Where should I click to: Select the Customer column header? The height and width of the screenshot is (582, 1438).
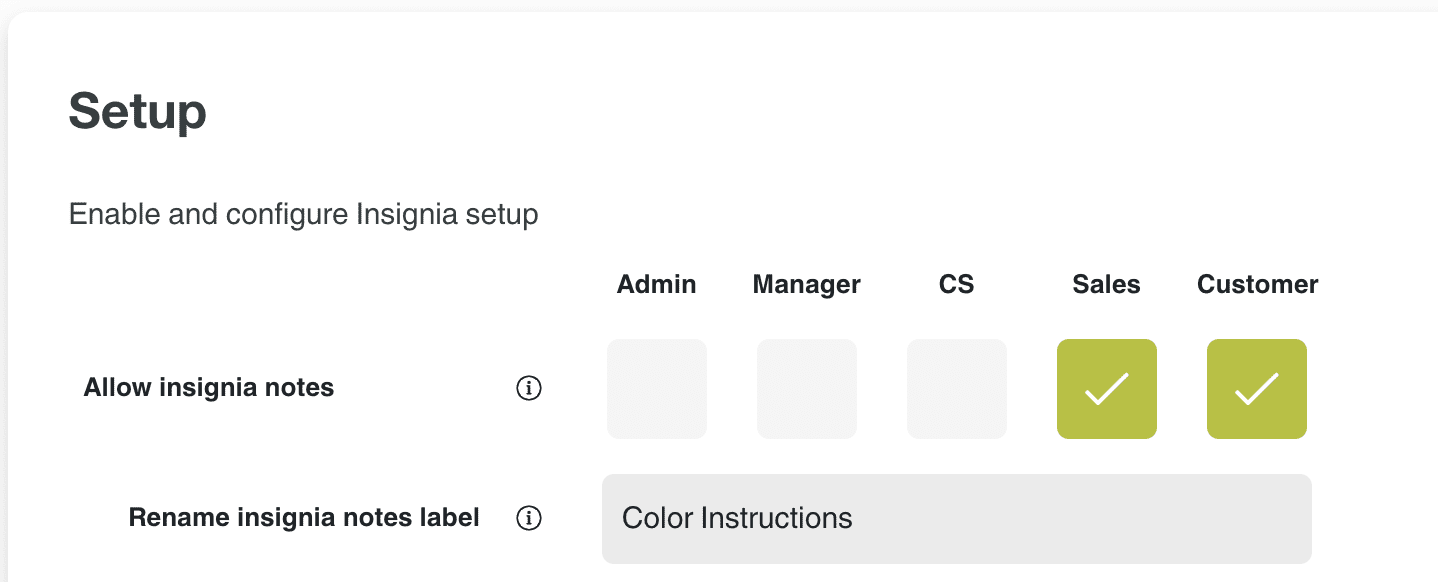pyautogui.click(x=1258, y=284)
